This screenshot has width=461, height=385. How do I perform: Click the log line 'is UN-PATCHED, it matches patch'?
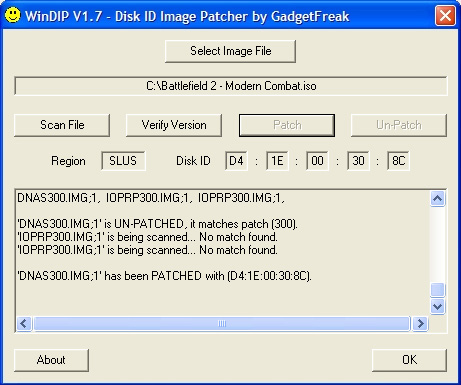(157, 224)
